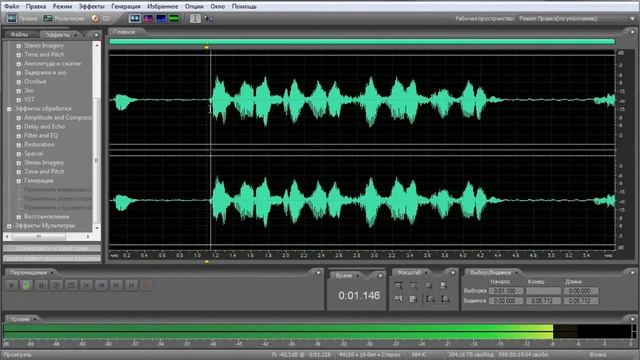Select the Waveform display icon

click(x=135, y=18)
